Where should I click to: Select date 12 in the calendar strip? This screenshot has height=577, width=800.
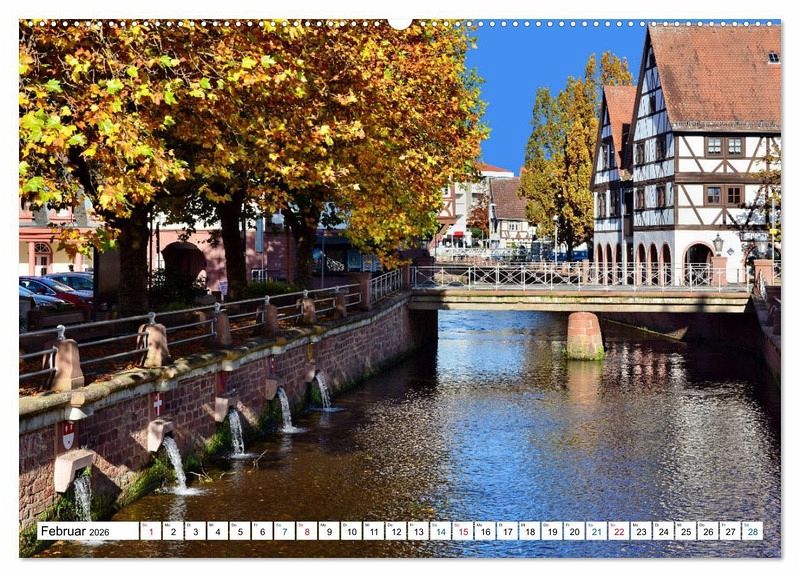click(396, 531)
